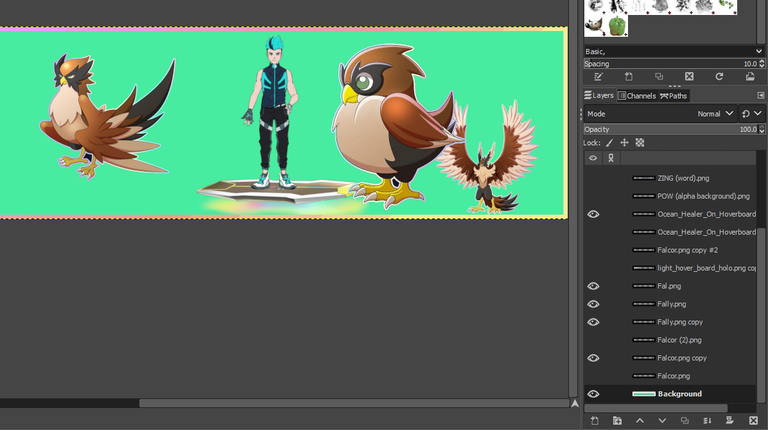The image size is (768, 430).
Task: Hide the Falcor.png copy layer
Action: (x=593, y=358)
